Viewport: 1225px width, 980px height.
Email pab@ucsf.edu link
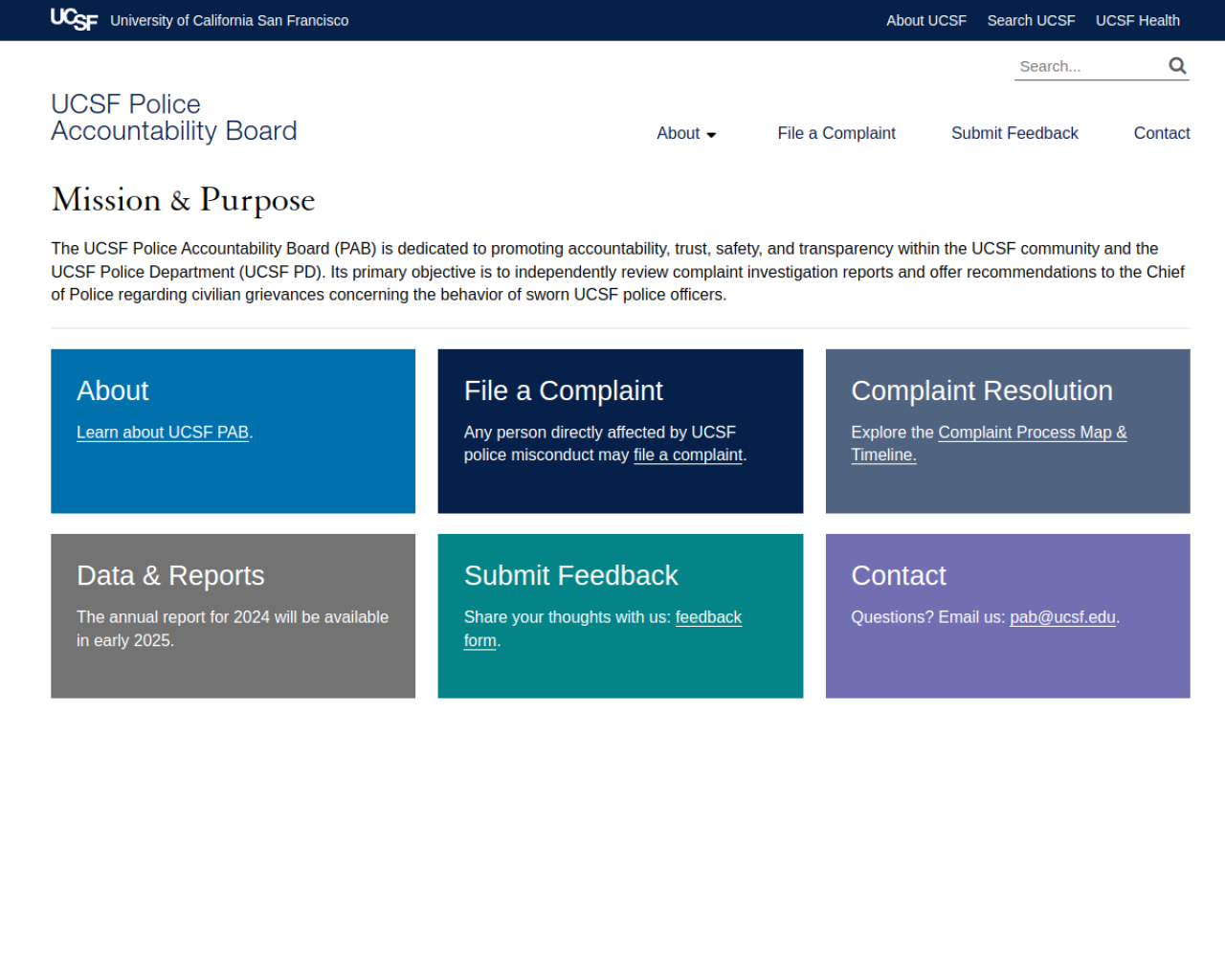1062,617
